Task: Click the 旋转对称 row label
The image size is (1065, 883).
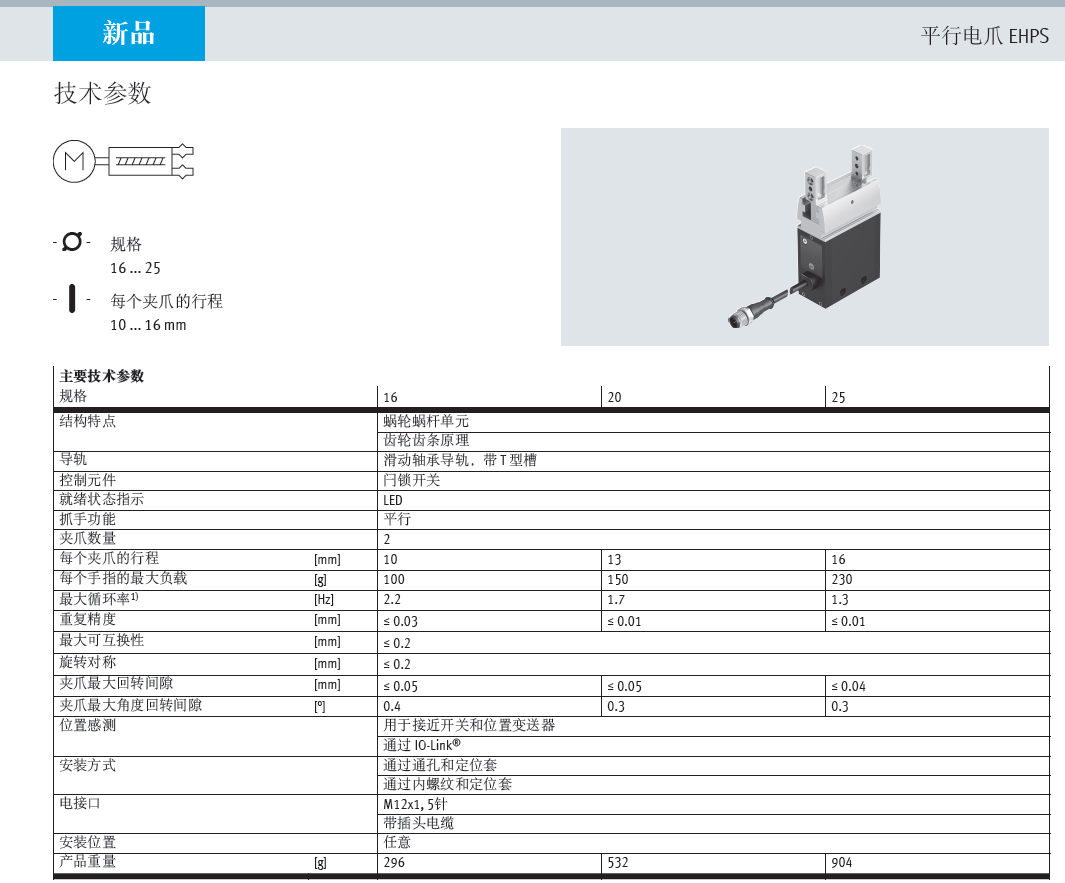Action: coord(88,662)
